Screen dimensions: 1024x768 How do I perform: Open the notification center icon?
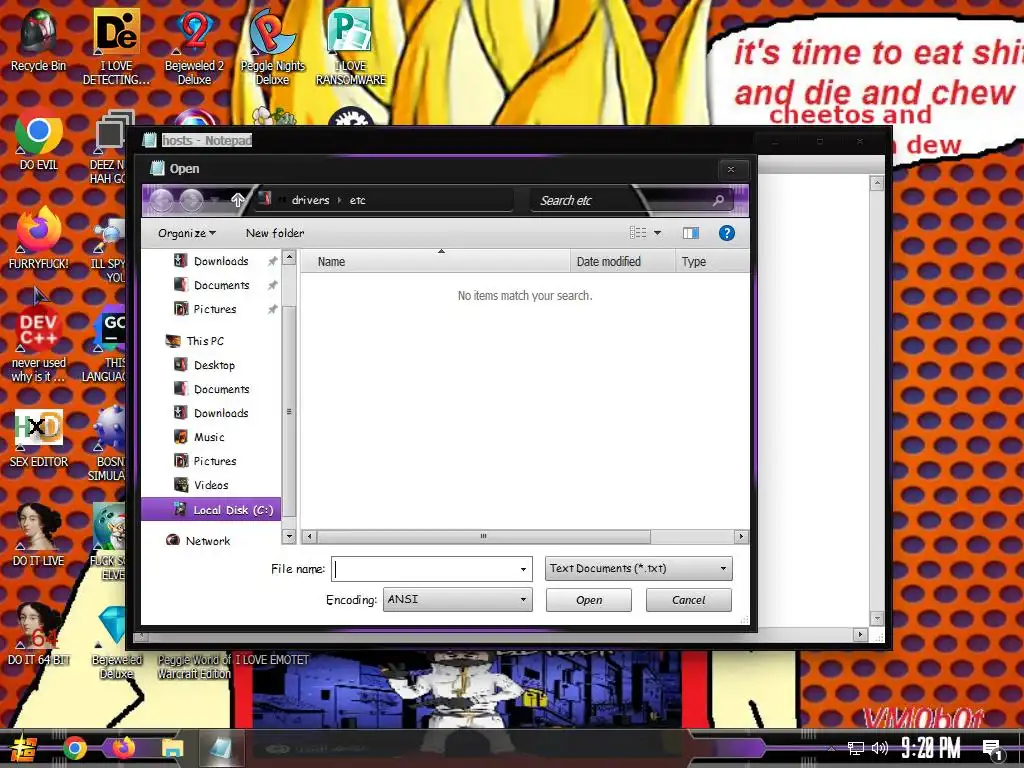click(992, 750)
